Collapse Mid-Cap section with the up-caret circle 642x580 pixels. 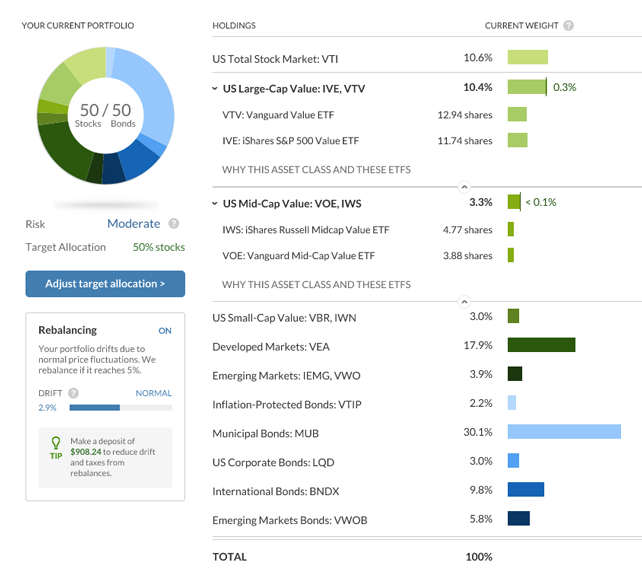(464, 302)
